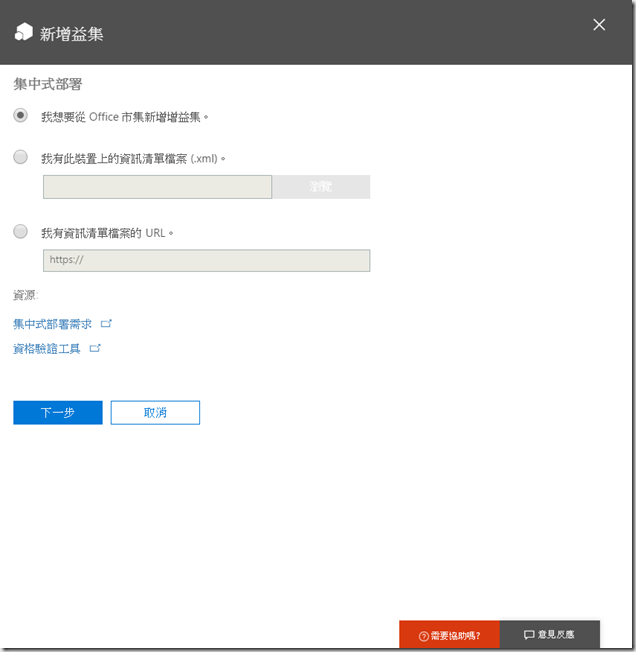Choose the 資訊清單檔案 (.xml) radio button
Screen dimensions: 636x652
pyautogui.click(x=21, y=157)
